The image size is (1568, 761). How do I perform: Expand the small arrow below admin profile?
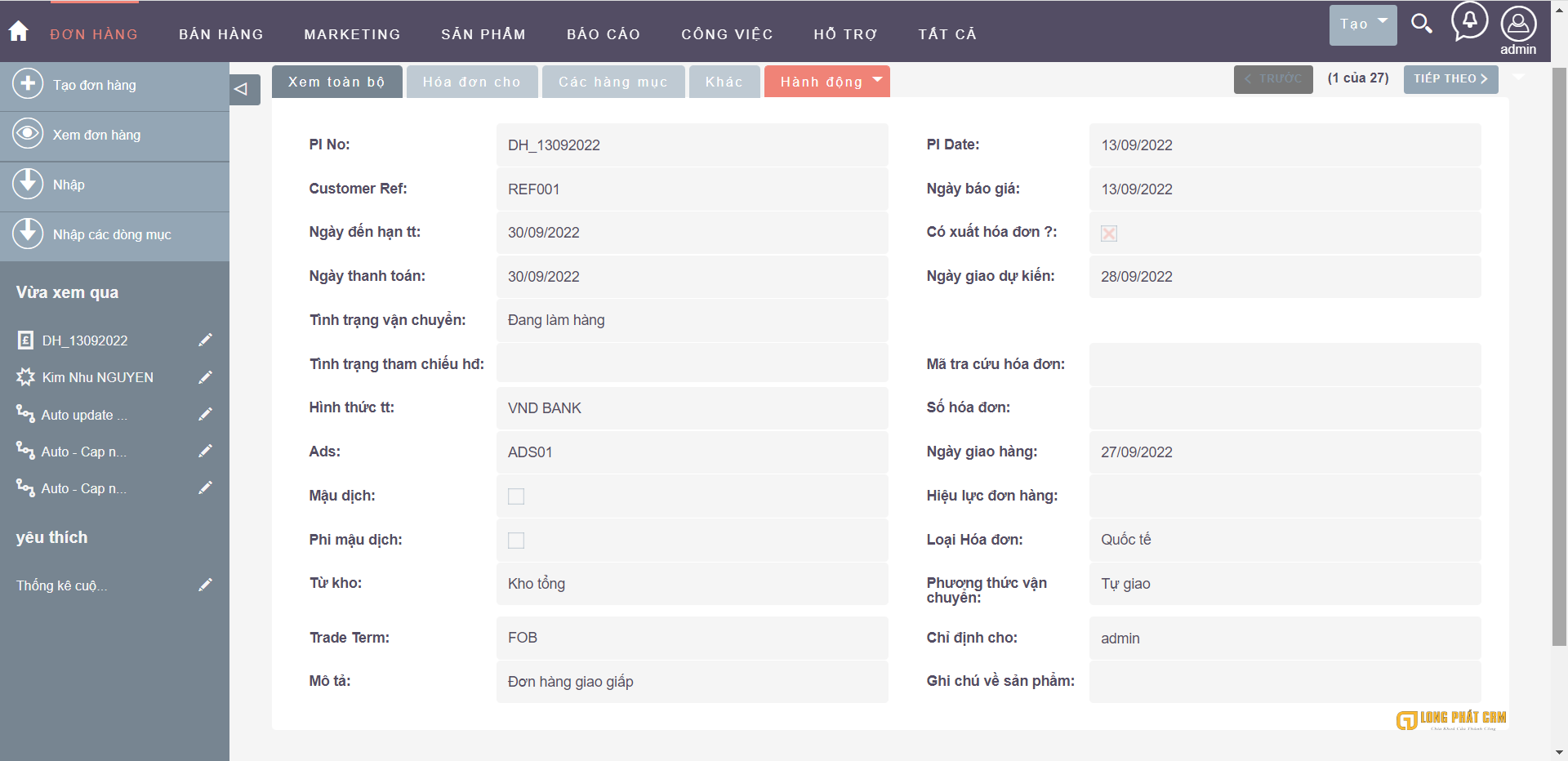(1519, 77)
